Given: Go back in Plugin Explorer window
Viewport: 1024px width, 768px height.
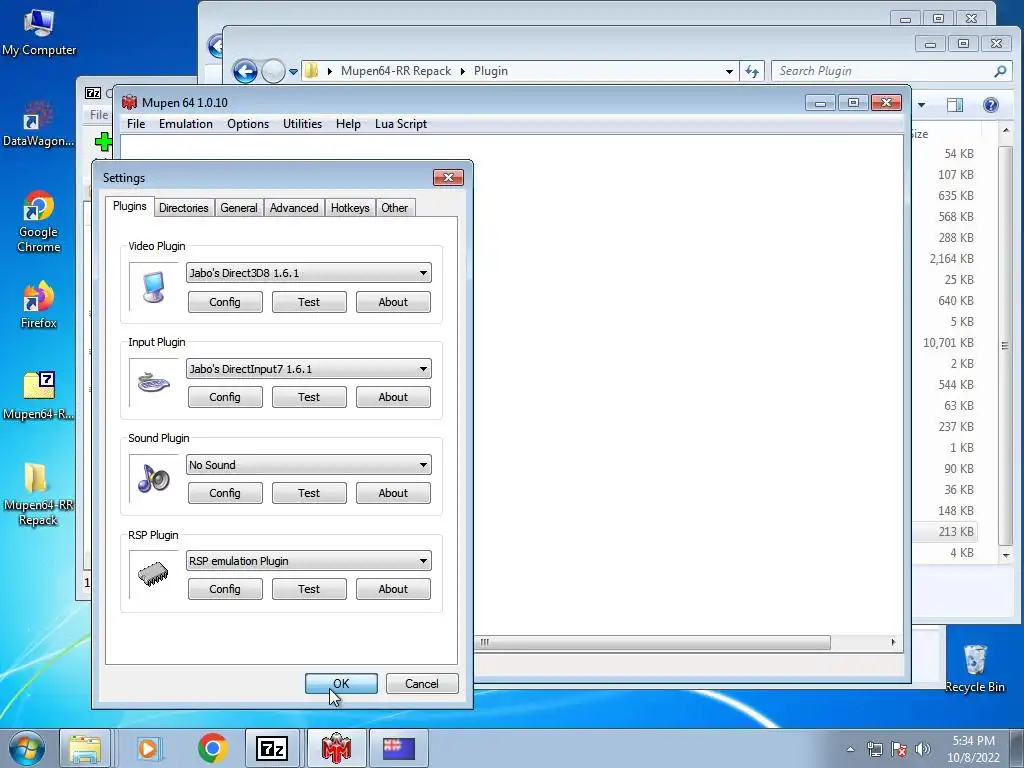Looking at the screenshot, I should (245, 71).
